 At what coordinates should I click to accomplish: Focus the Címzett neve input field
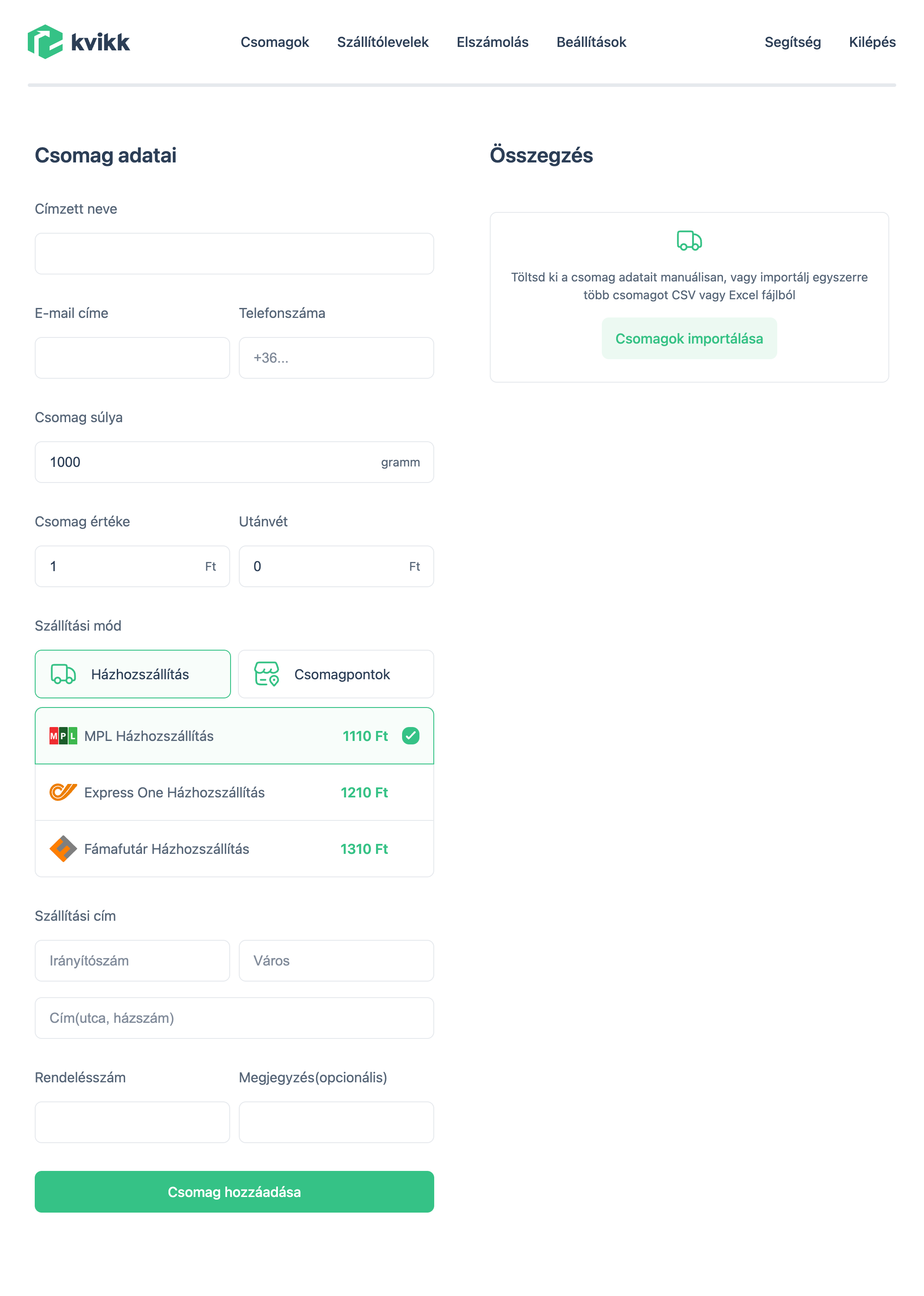pyautogui.click(x=234, y=254)
